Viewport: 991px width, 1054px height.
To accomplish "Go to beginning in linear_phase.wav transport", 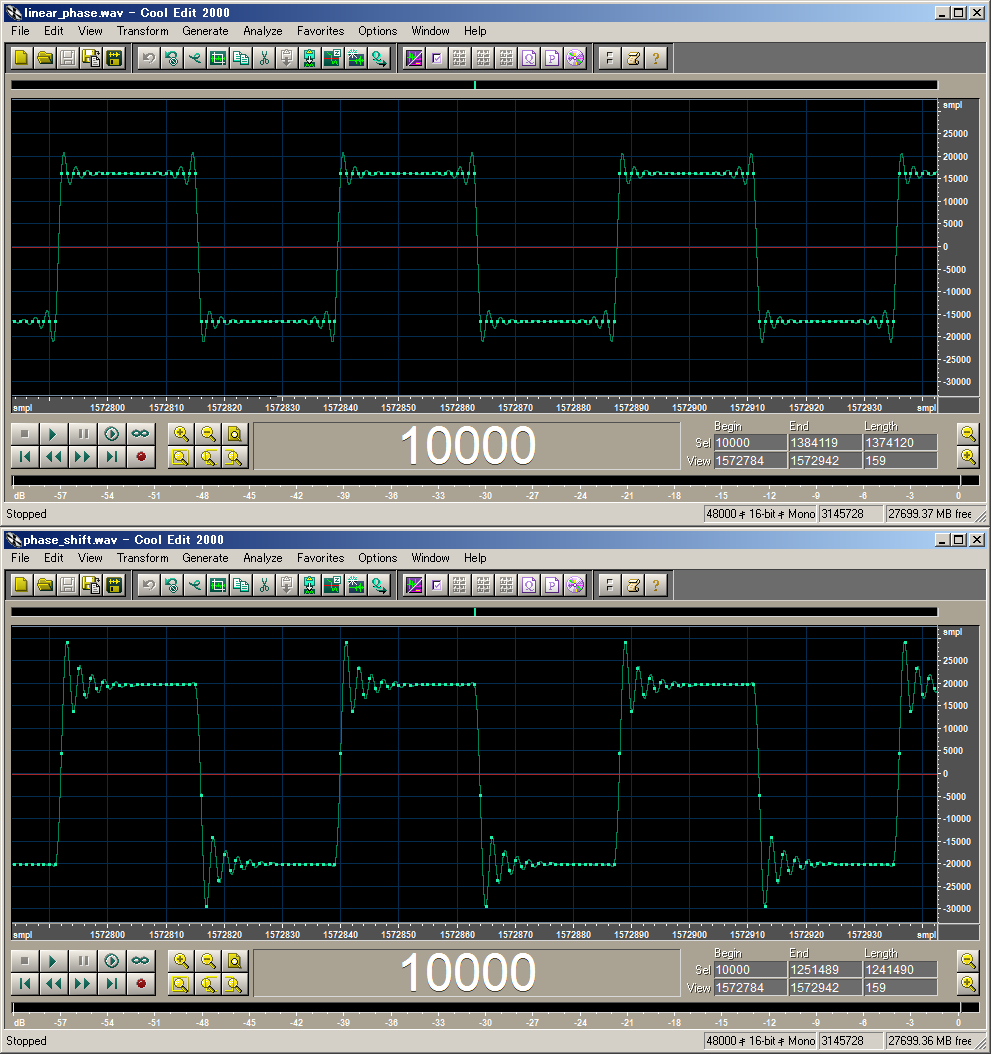I will point(25,457).
